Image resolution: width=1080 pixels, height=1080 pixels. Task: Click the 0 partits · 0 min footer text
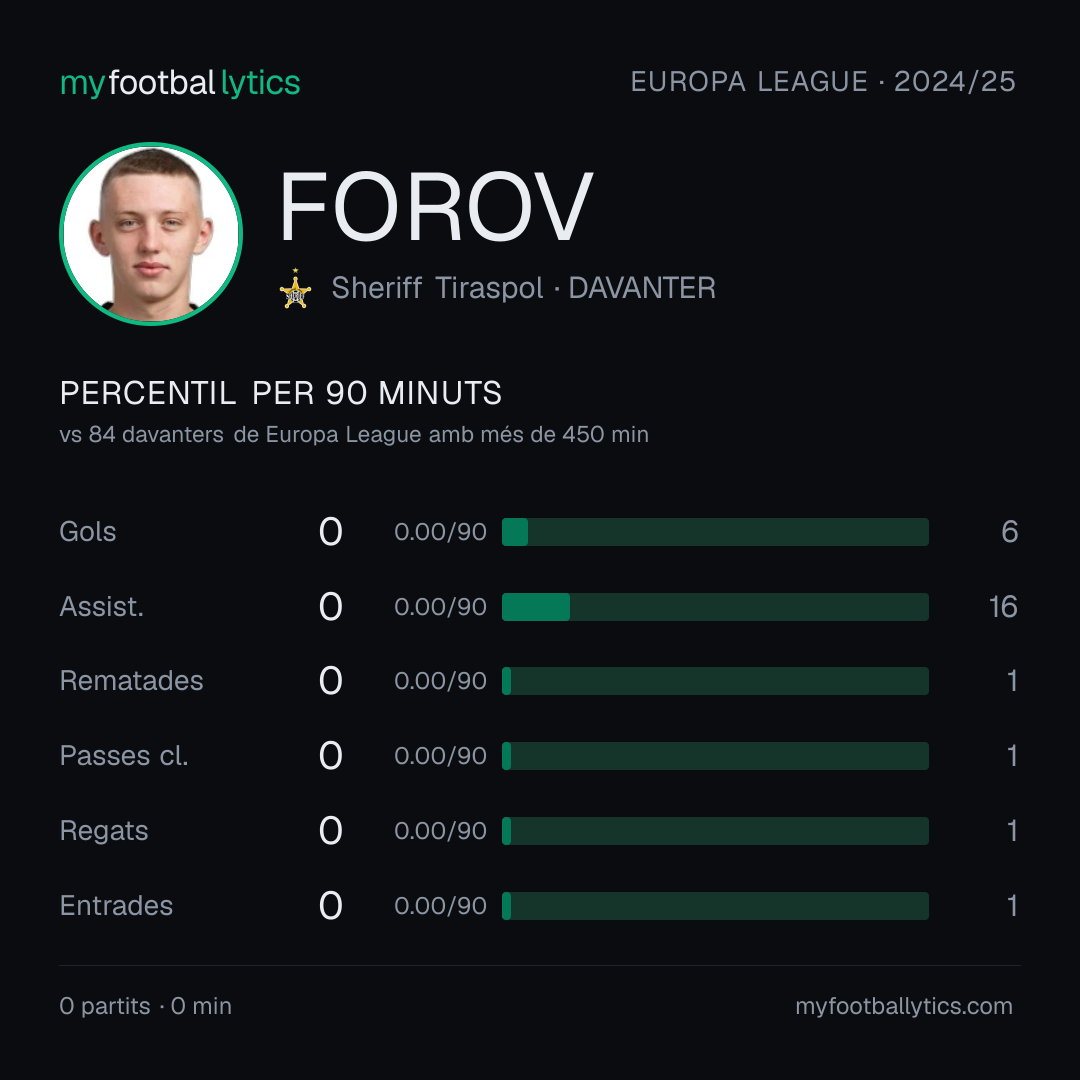145,1006
